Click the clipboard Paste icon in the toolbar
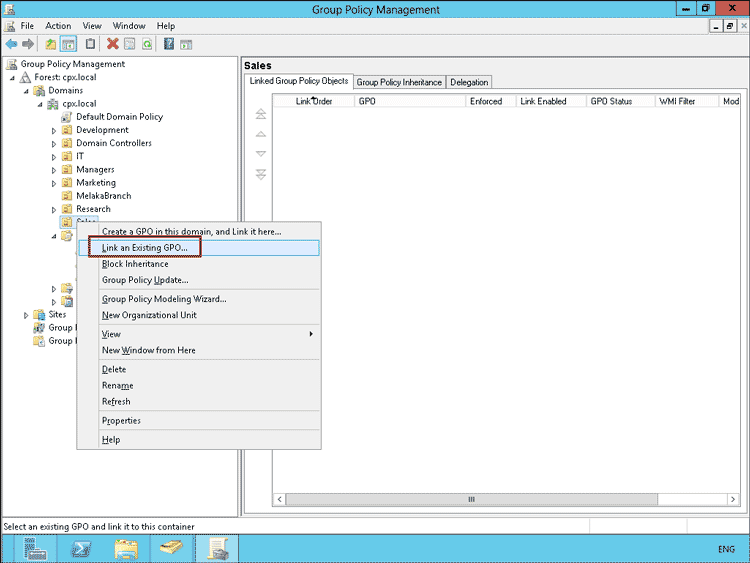The width and height of the screenshot is (750, 563). pyautogui.click(x=90, y=44)
